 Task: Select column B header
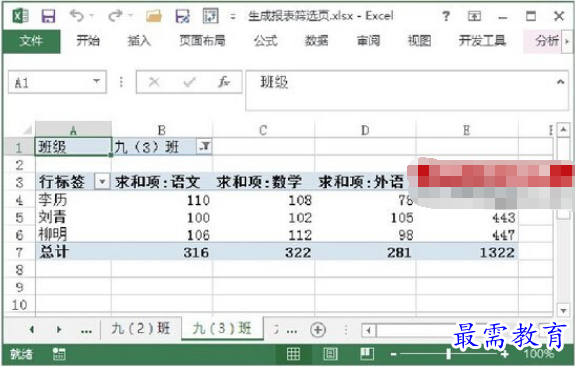coord(162,130)
